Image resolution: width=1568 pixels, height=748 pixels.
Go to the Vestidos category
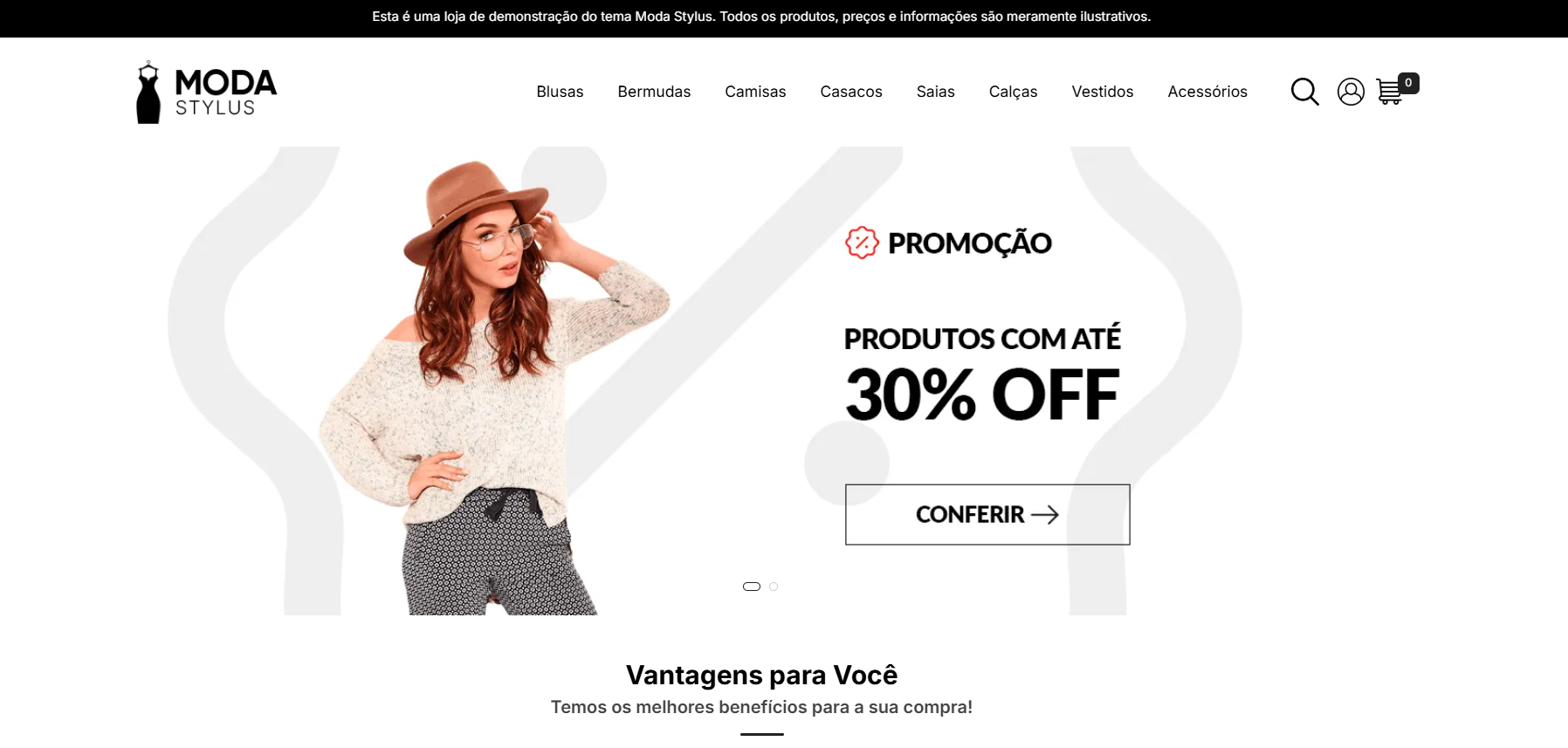(x=1103, y=92)
